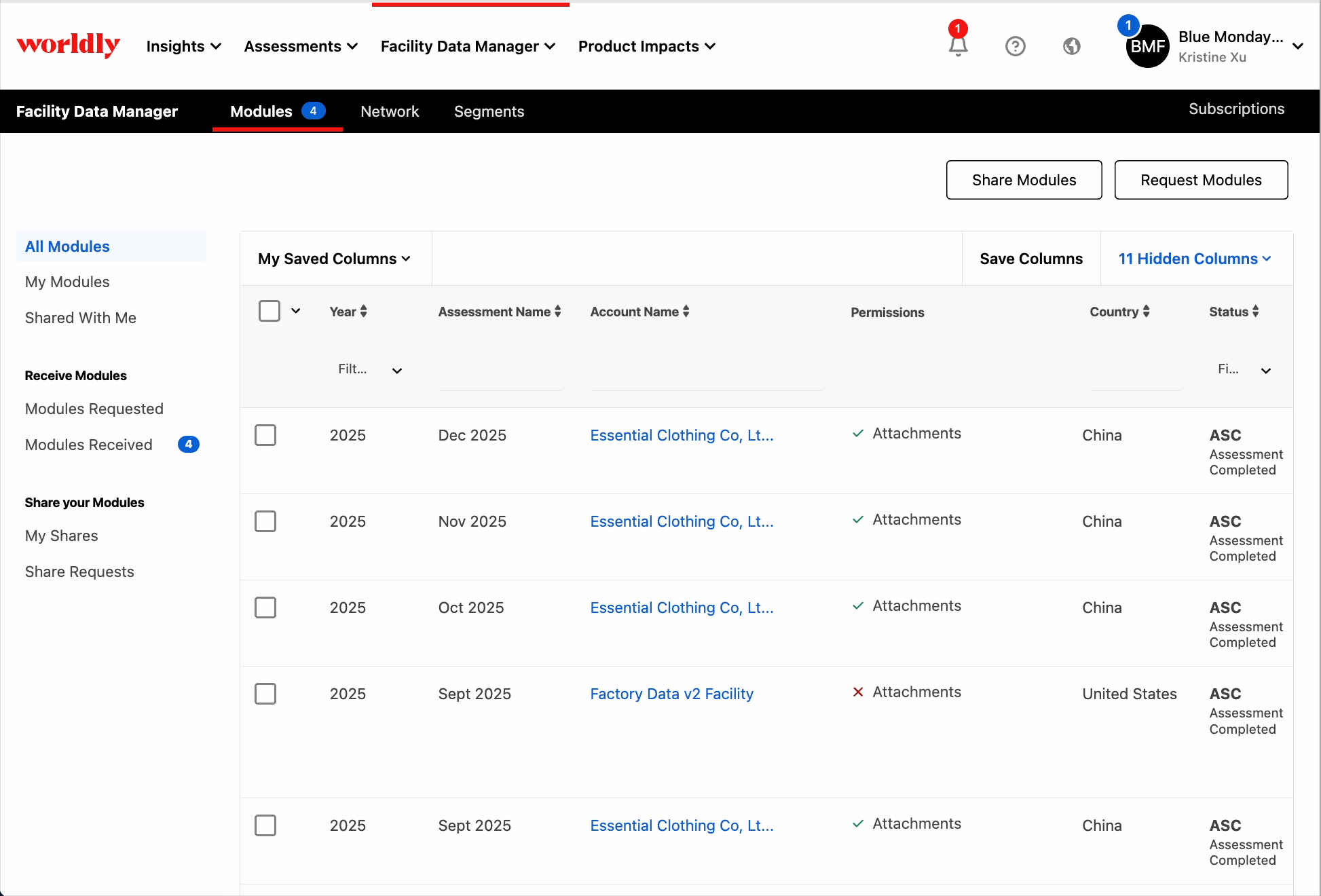Switch to the Network tab

(390, 111)
